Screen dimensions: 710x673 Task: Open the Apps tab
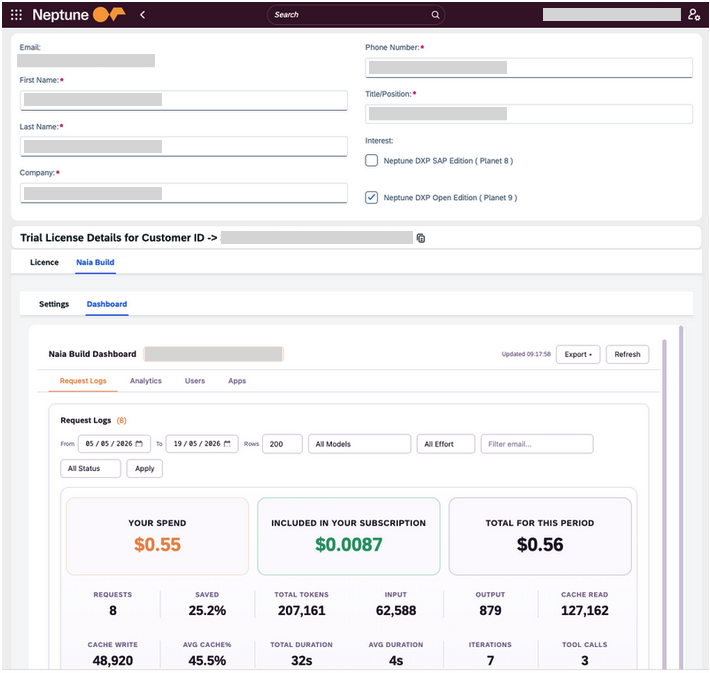click(237, 381)
